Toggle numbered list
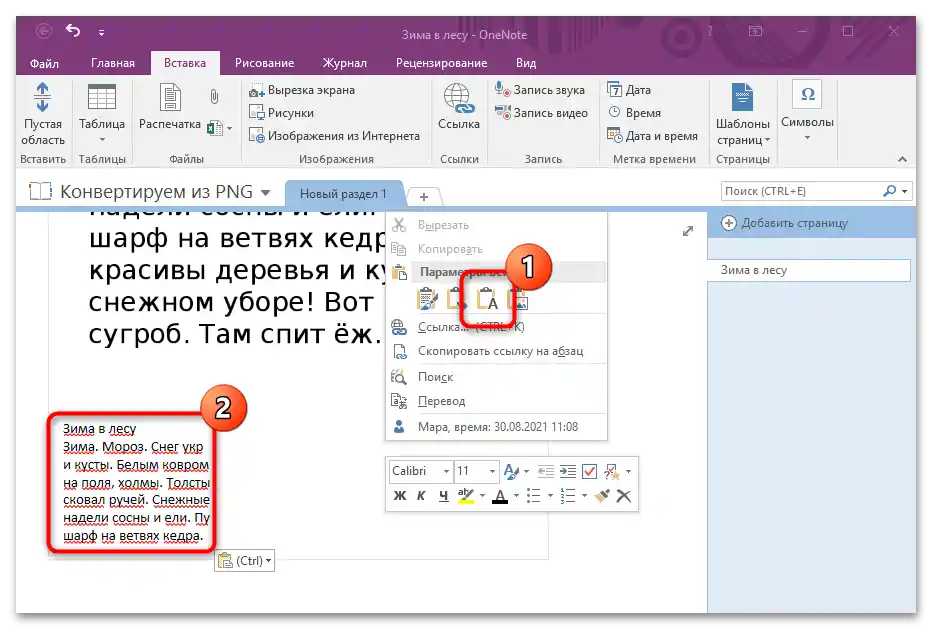This screenshot has height=629, width=932. (x=568, y=496)
